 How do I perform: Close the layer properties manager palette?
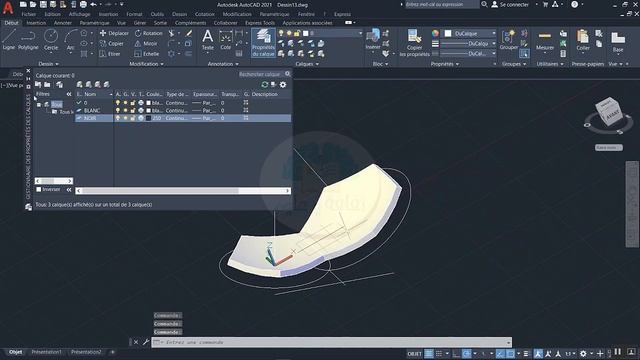pos(28,71)
